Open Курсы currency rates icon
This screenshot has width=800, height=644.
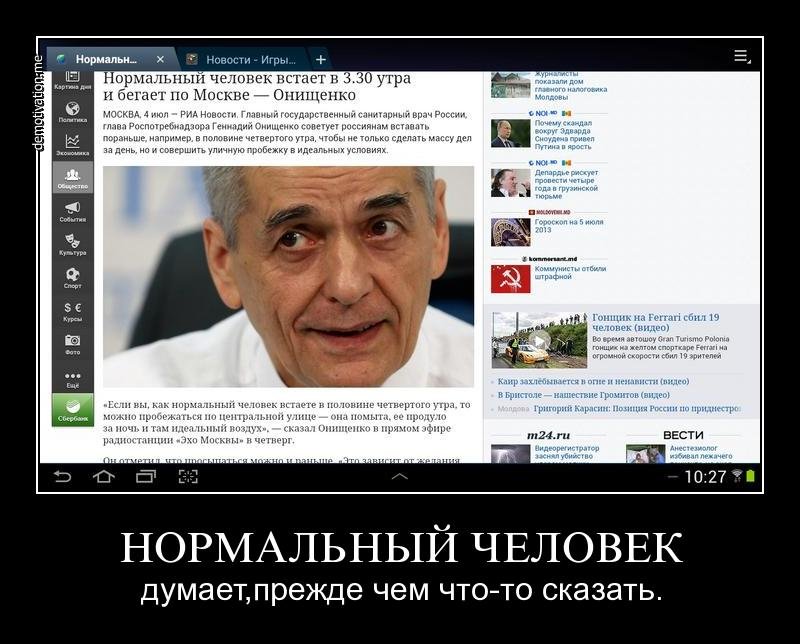tap(72, 310)
